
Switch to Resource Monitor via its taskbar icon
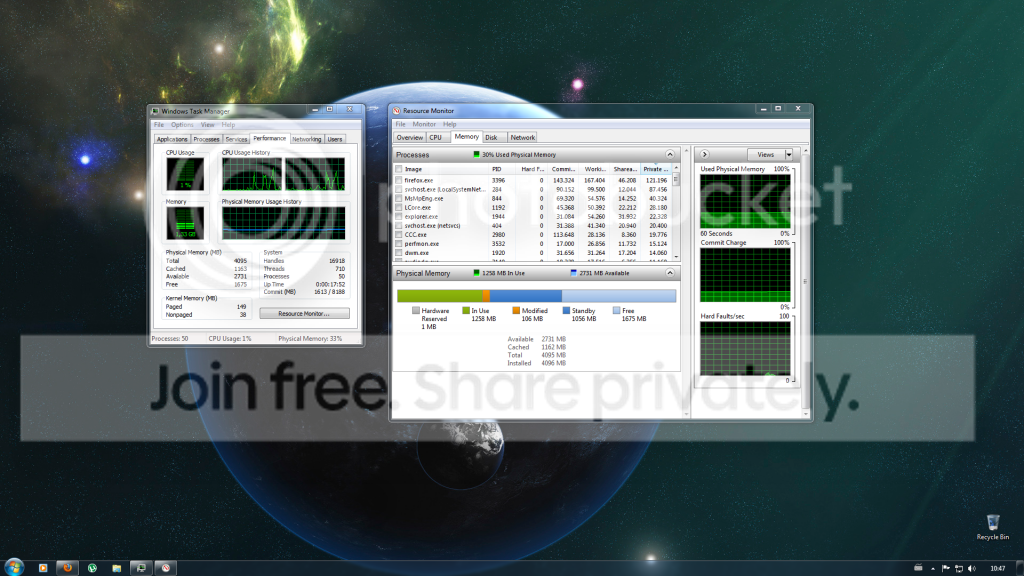tap(166, 568)
